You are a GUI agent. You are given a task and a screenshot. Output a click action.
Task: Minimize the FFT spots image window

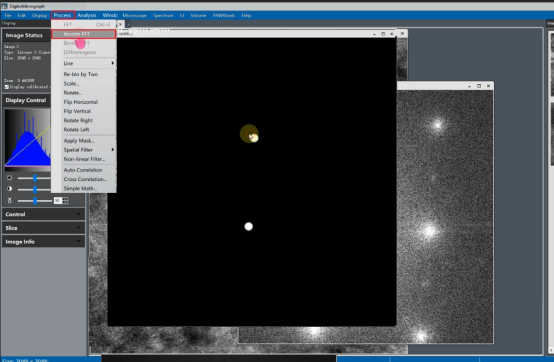pyautogui.click(x=469, y=86)
